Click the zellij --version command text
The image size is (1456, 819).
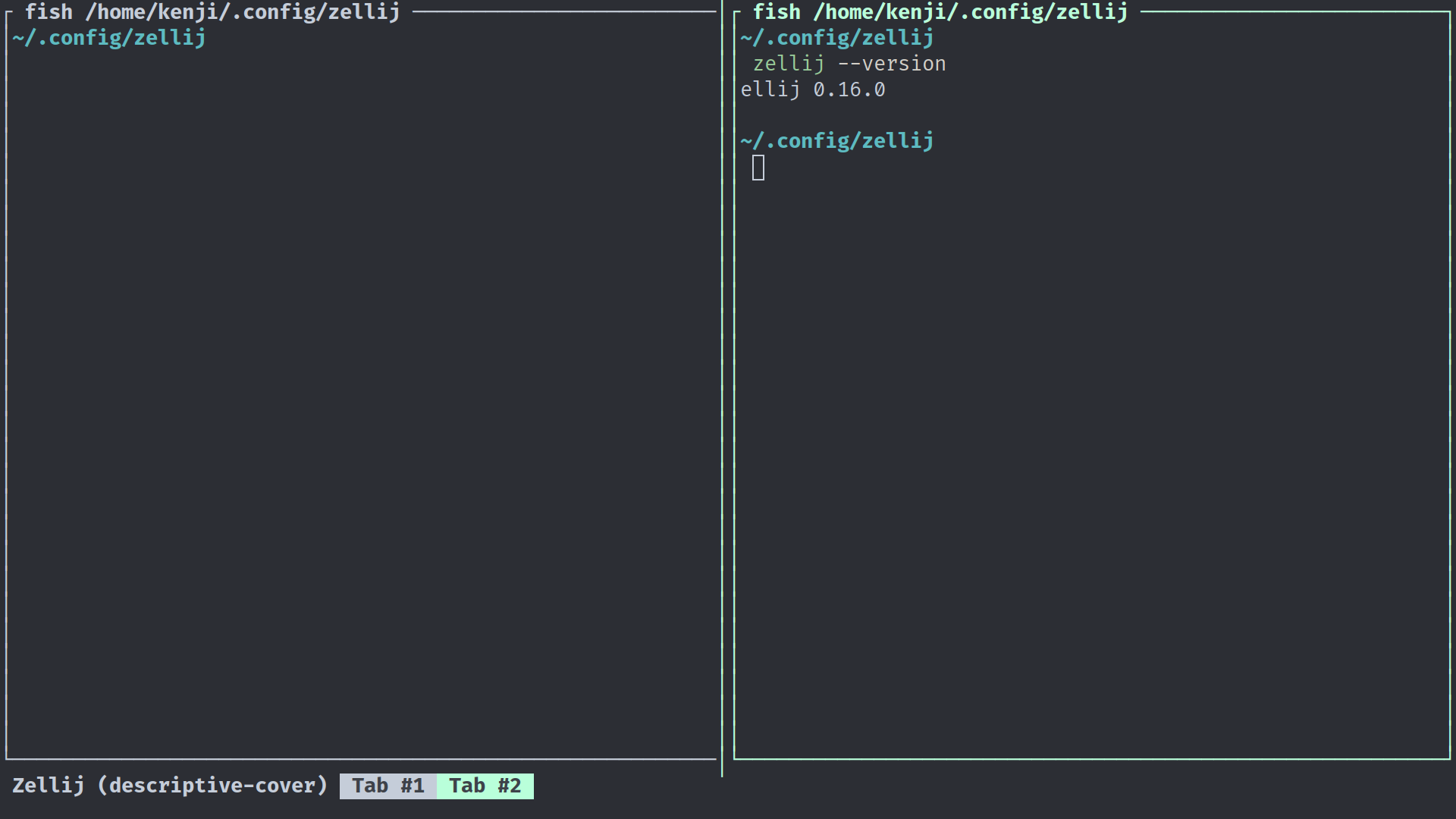coord(849,64)
